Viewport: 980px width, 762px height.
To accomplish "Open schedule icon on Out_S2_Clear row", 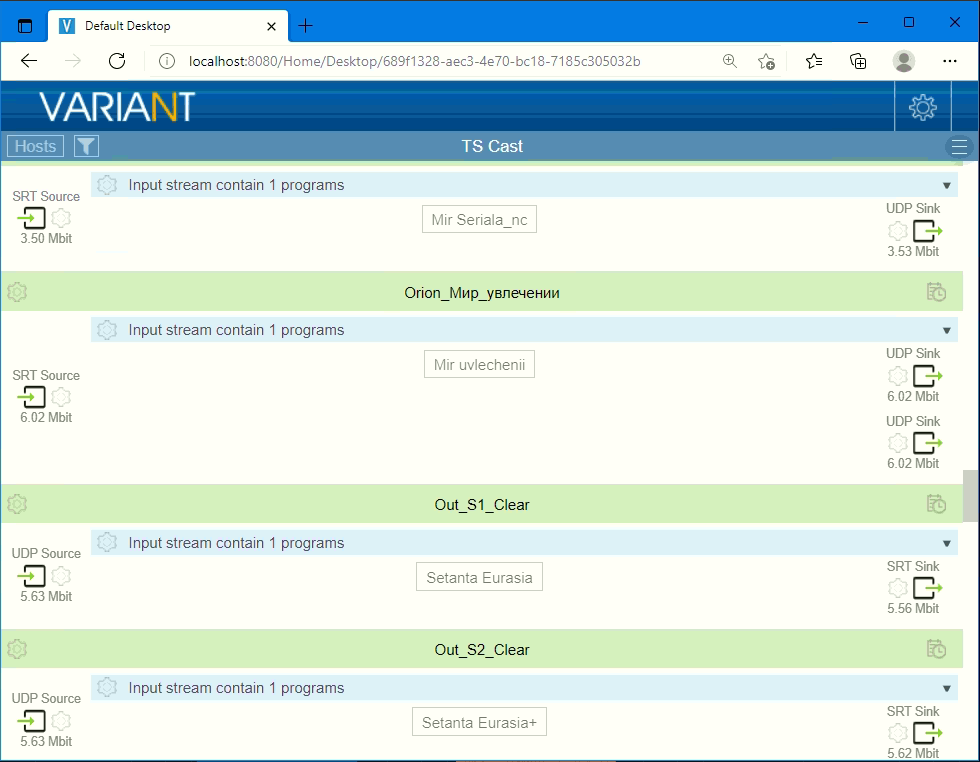I will 936,649.
